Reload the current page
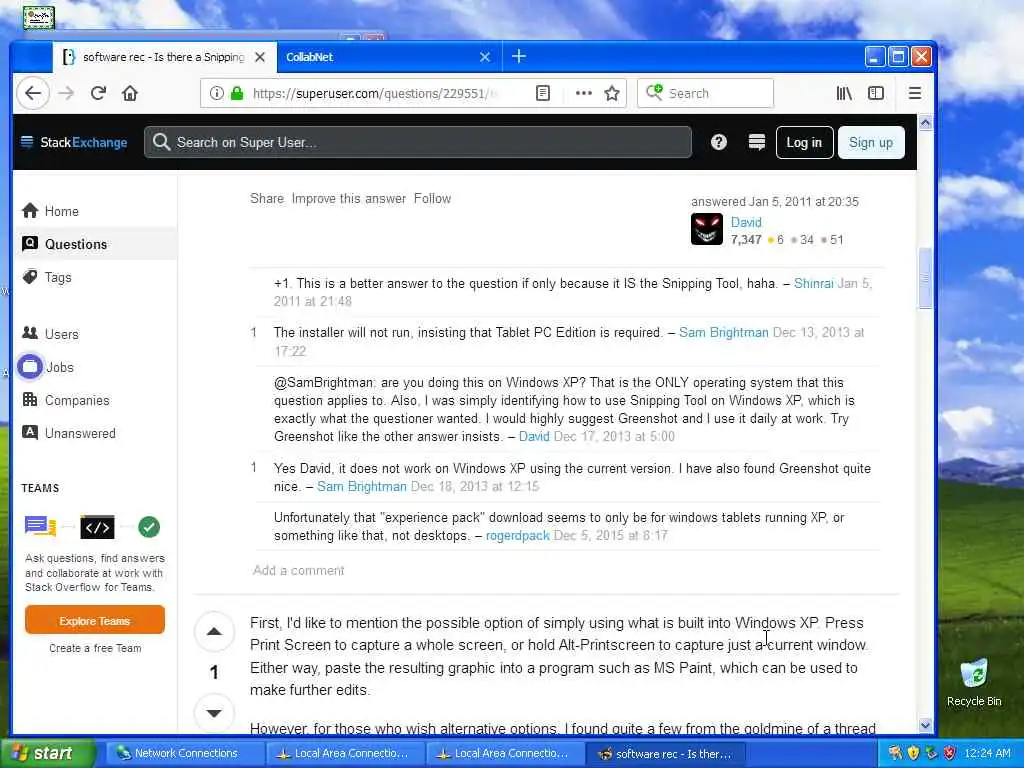 (99, 93)
